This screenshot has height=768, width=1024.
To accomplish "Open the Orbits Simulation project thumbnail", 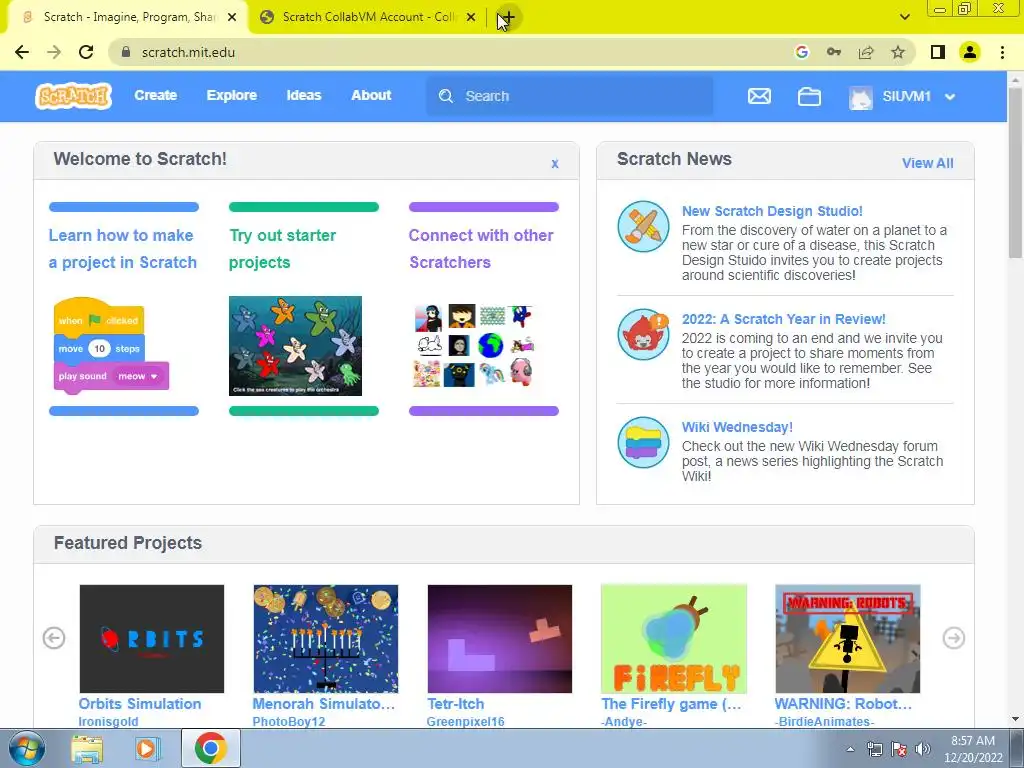I will pyautogui.click(x=152, y=639).
